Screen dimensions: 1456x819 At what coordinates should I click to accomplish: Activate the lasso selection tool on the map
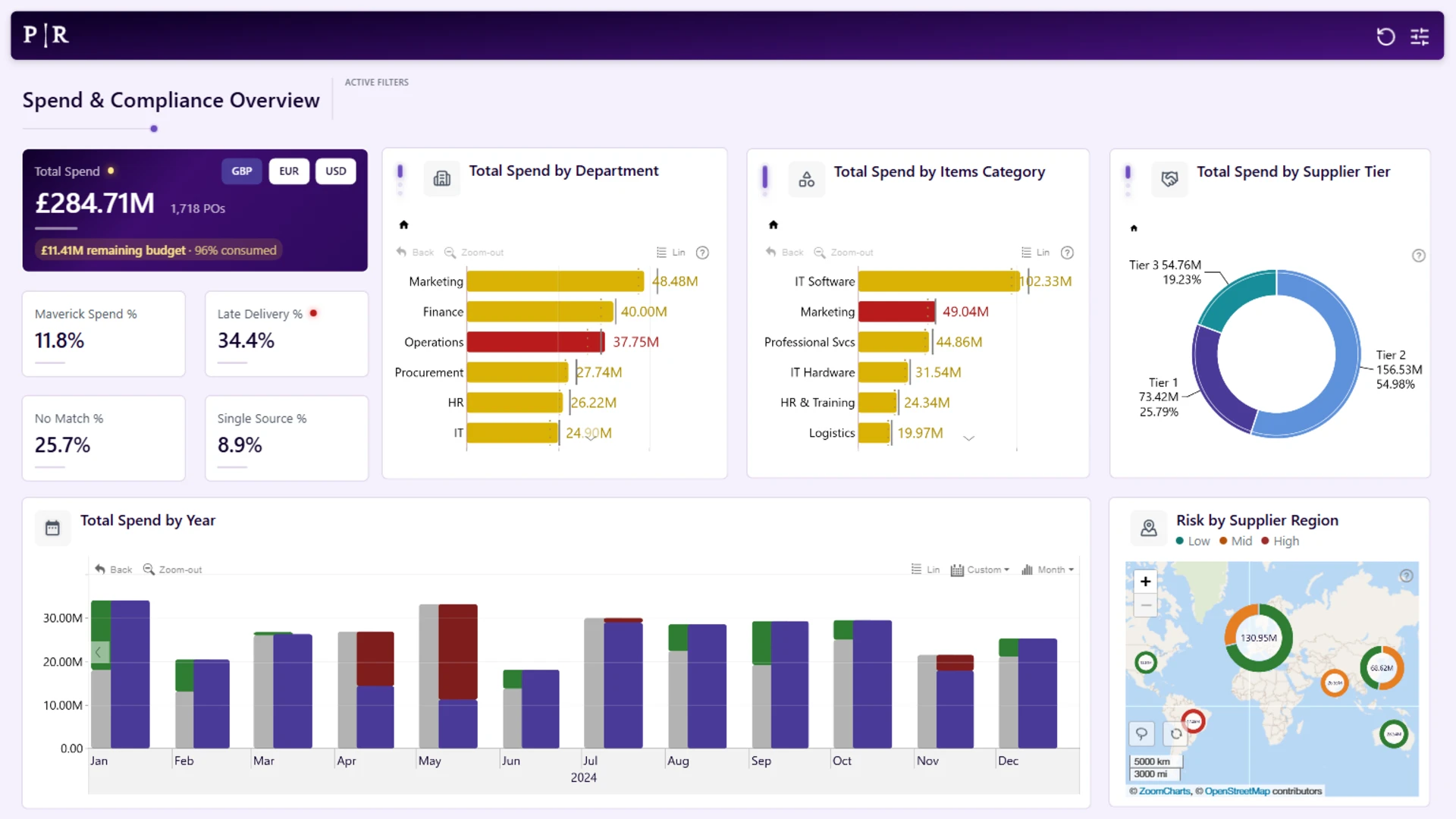tap(1141, 733)
